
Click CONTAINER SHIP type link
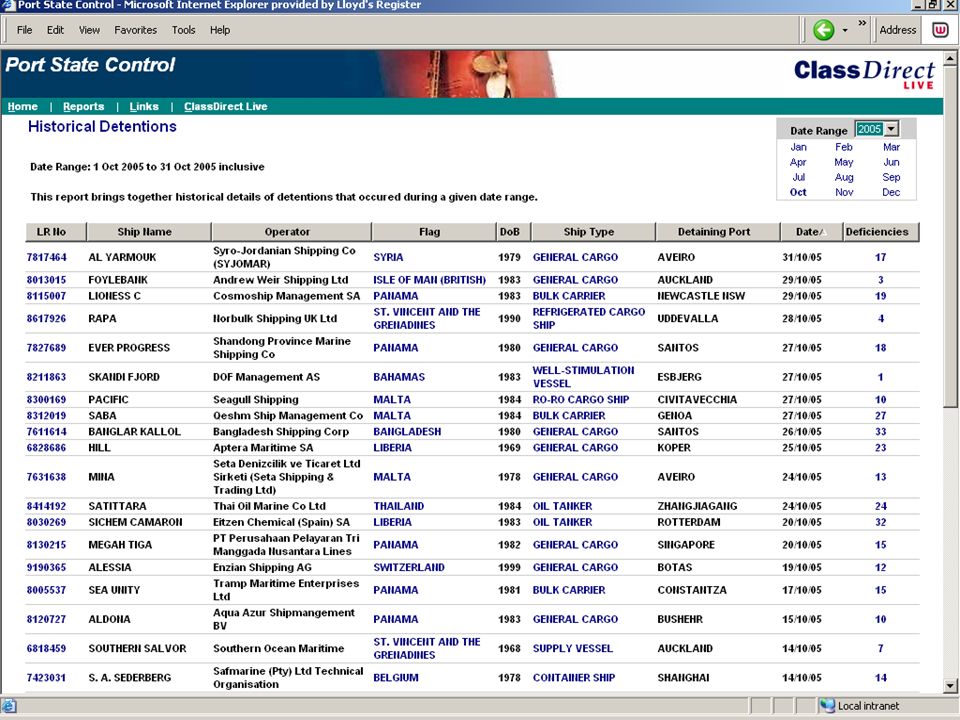[574, 678]
